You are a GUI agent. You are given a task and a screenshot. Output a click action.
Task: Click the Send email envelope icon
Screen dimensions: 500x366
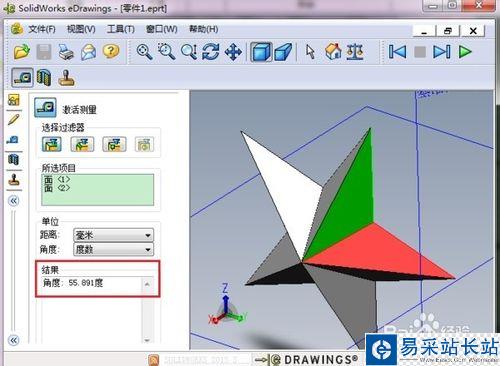point(88,52)
